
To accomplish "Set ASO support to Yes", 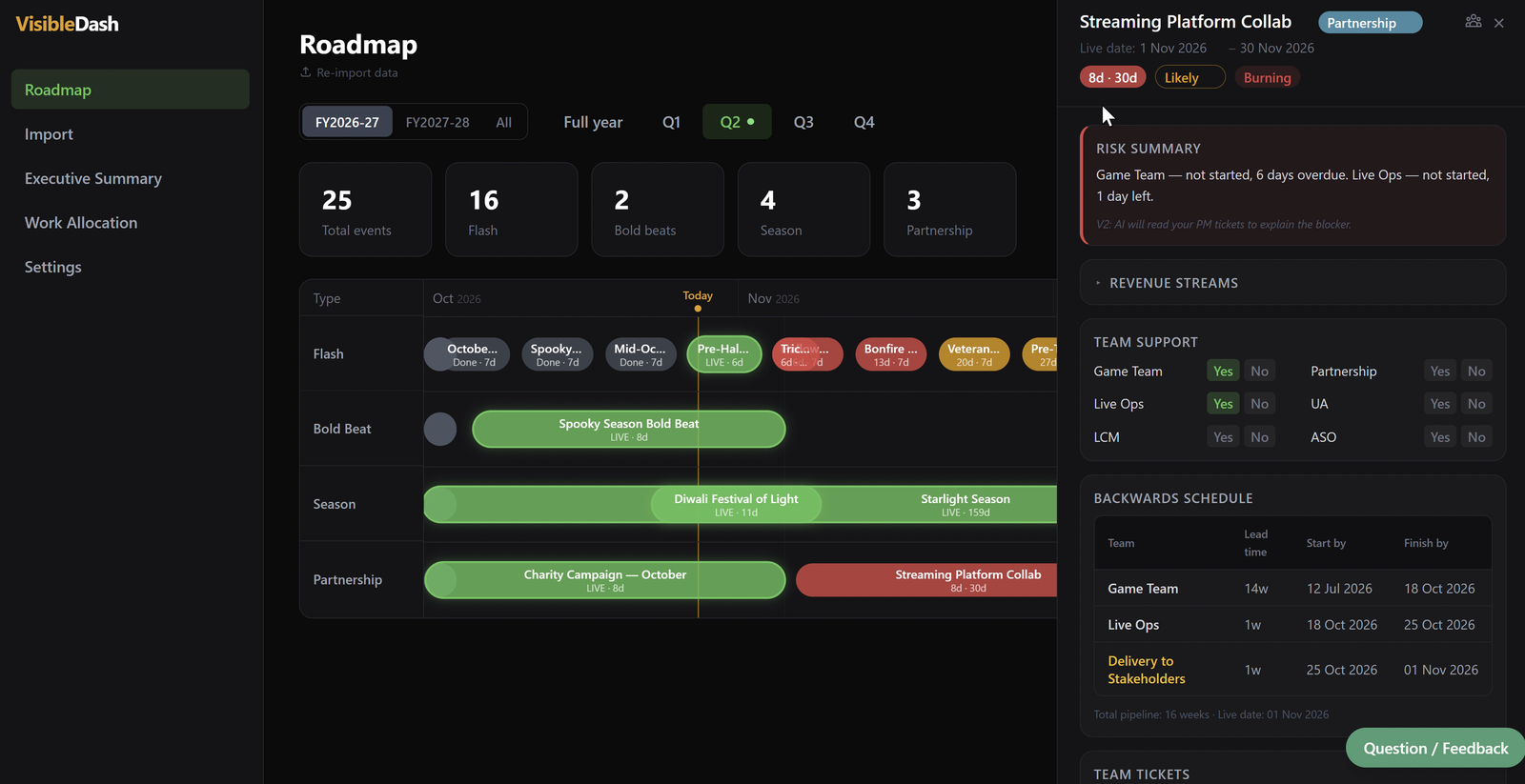I will (1440, 437).
